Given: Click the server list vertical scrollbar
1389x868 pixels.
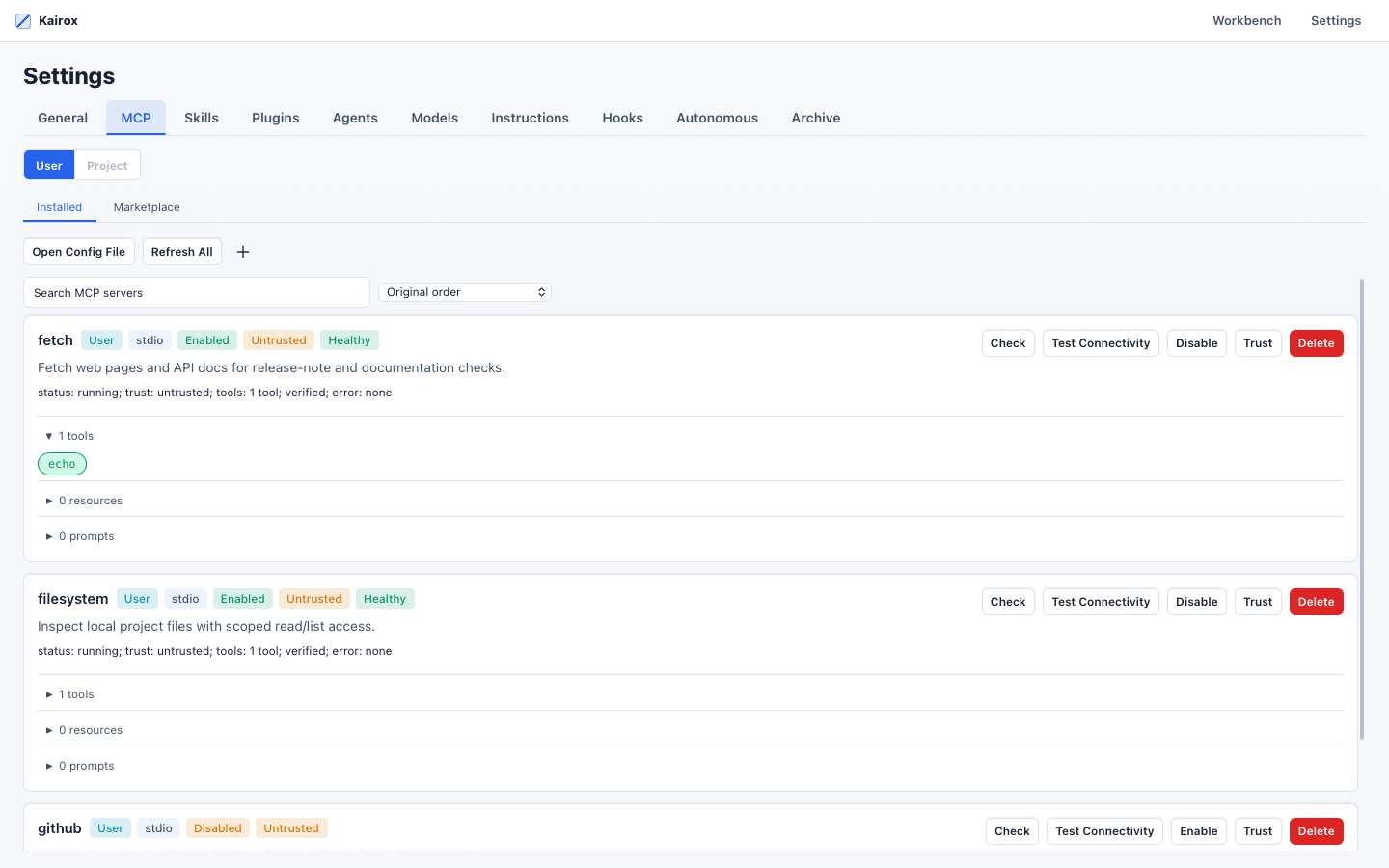Looking at the screenshot, I should tap(1362, 509).
